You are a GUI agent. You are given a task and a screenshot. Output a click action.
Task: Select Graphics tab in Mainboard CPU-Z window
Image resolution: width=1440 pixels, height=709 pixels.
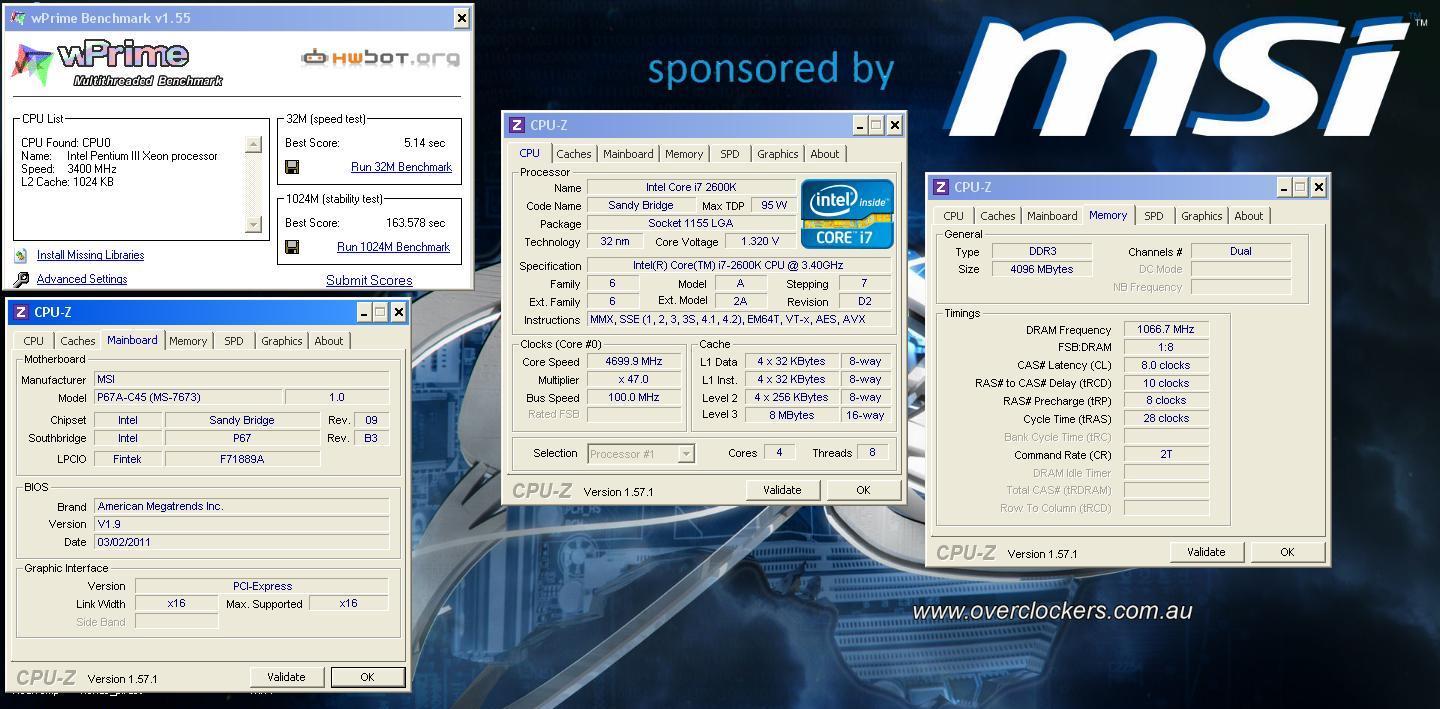[x=281, y=341]
